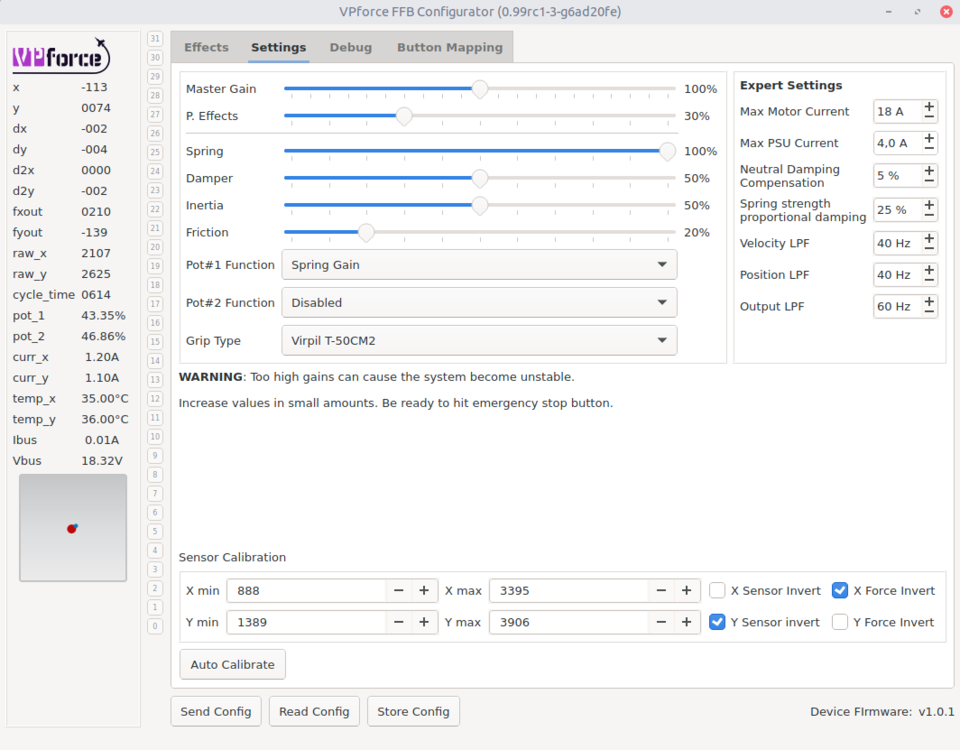Toggle the Y Force Invert checkbox
Image resolution: width=960 pixels, height=750 pixels.
(840, 622)
